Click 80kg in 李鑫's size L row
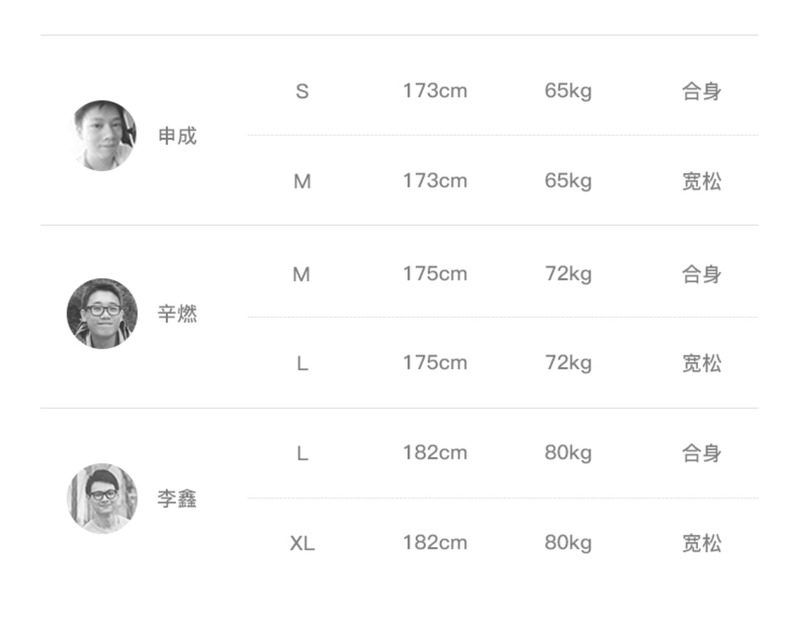799x625 pixels. pyautogui.click(x=568, y=453)
